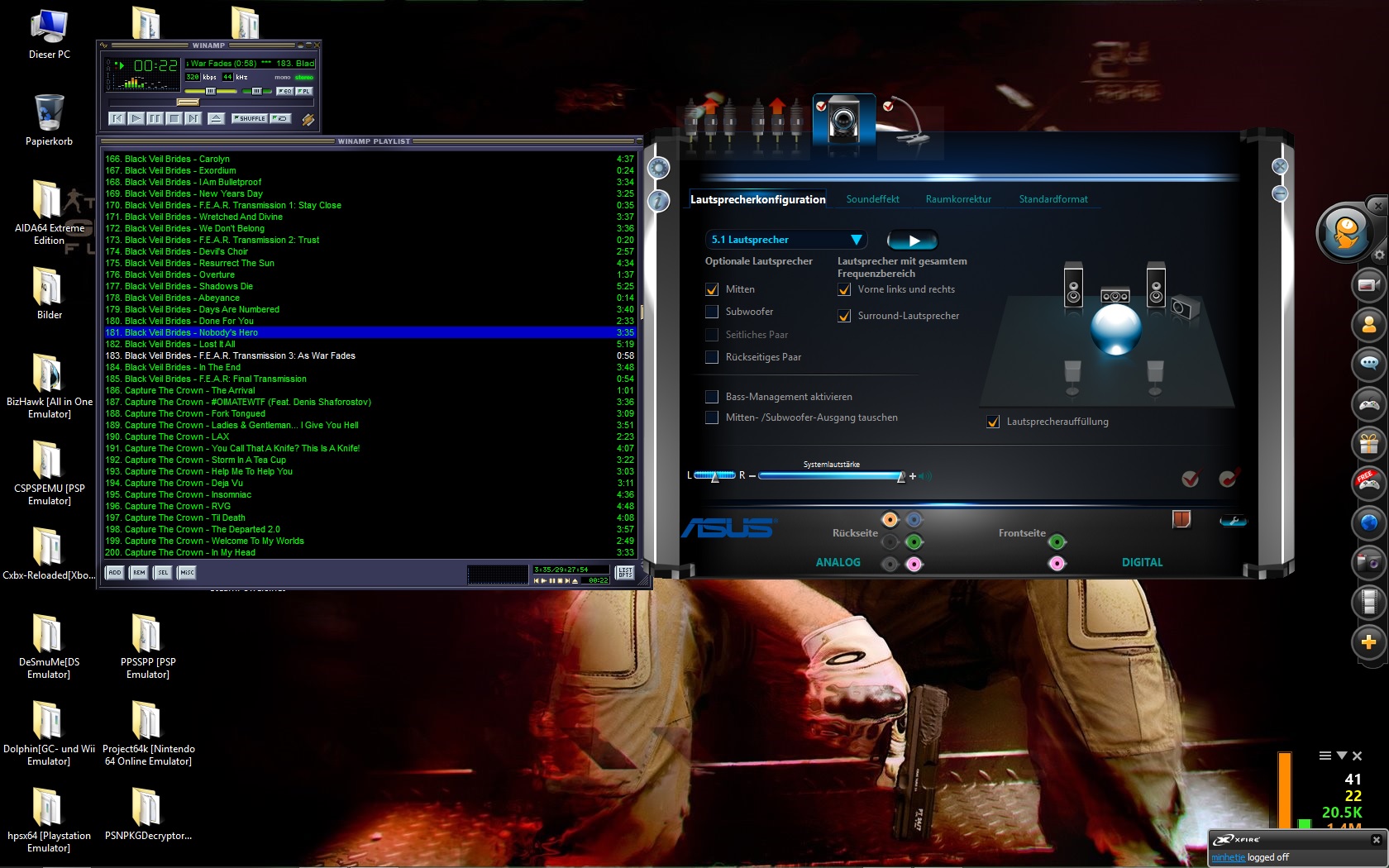This screenshot has width=1389, height=868.
Task: Toggle Winamp EQ window button
Action: pos(284,91)
